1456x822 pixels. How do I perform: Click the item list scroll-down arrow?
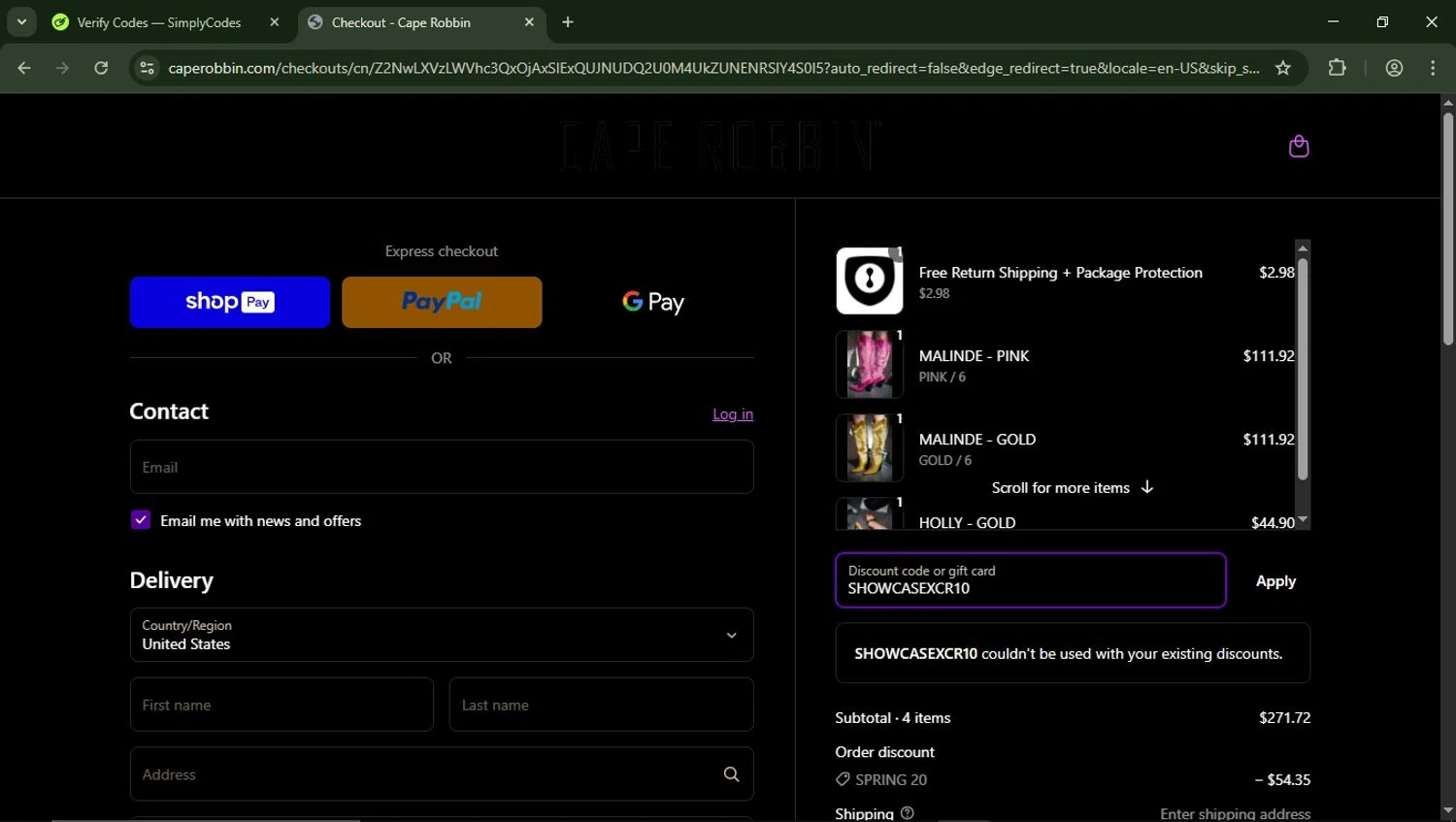click(1303, 520)
